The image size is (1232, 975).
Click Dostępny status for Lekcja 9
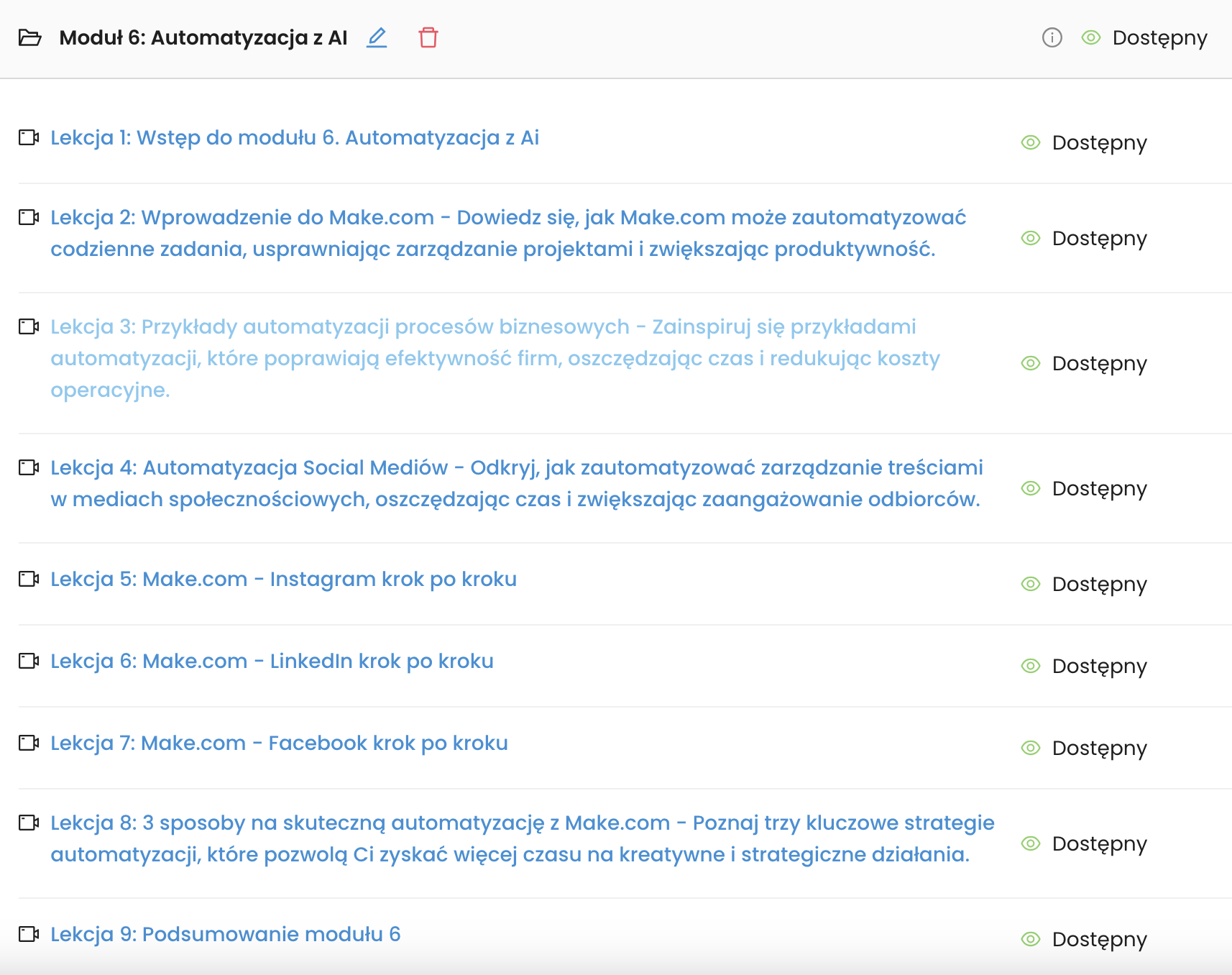(x=1100, y=940)
